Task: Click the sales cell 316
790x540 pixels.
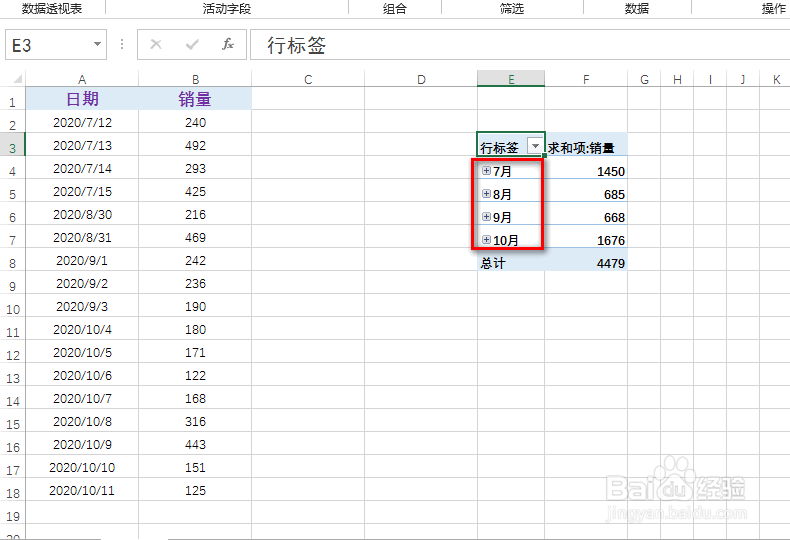Action: 195,421
